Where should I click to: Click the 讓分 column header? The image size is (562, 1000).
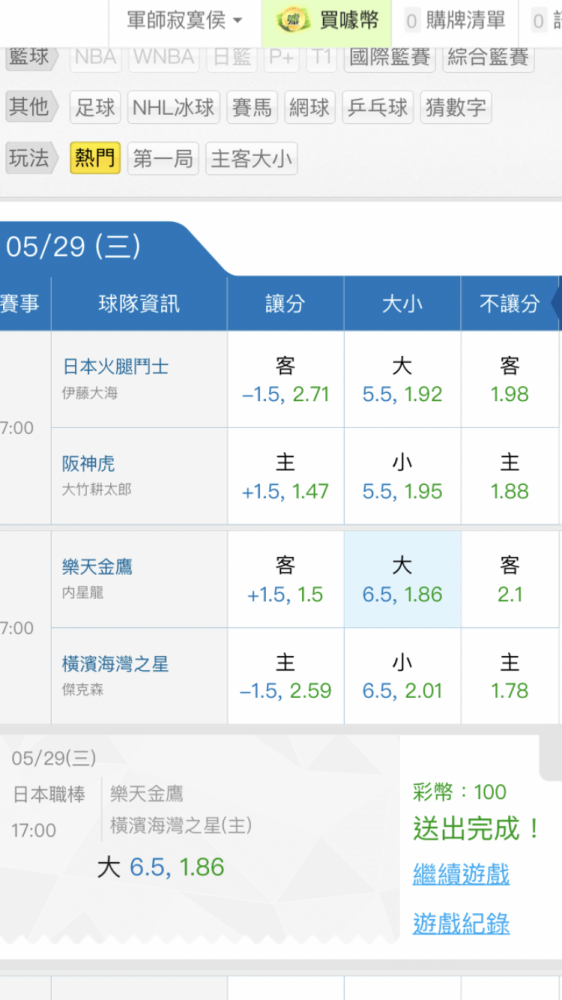[x=285, y=304]
